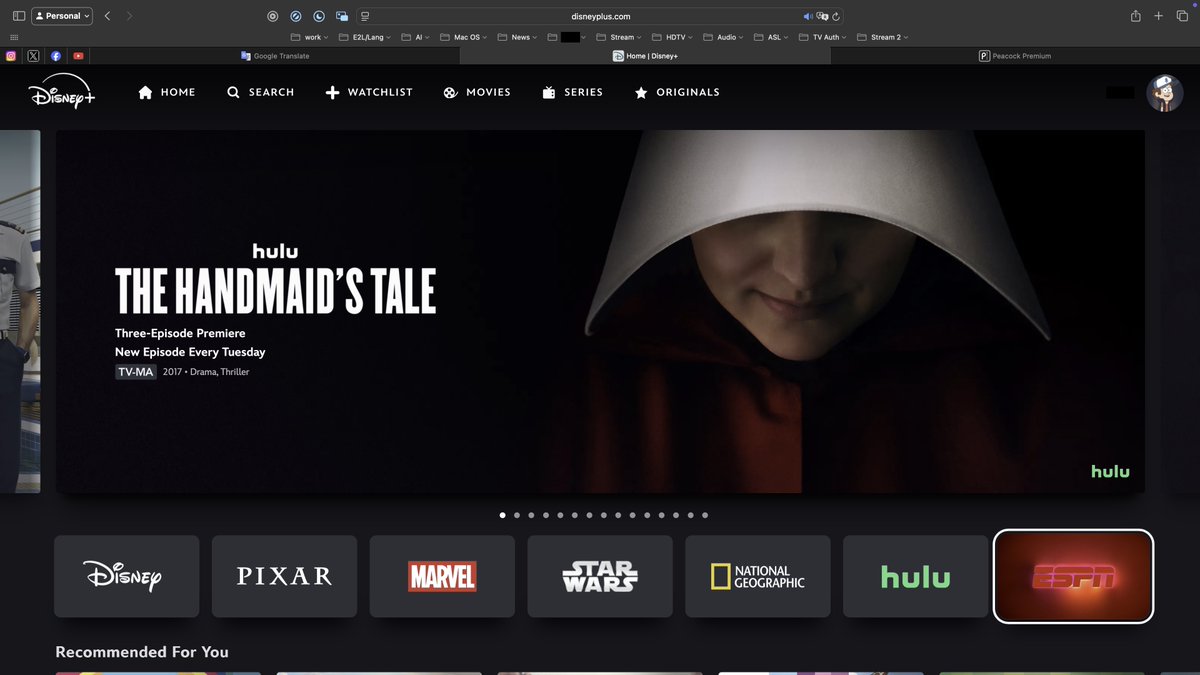Show the previous hero slide on left edge
The height and width of the screenshot is (675, 1200).
(20, 311)
